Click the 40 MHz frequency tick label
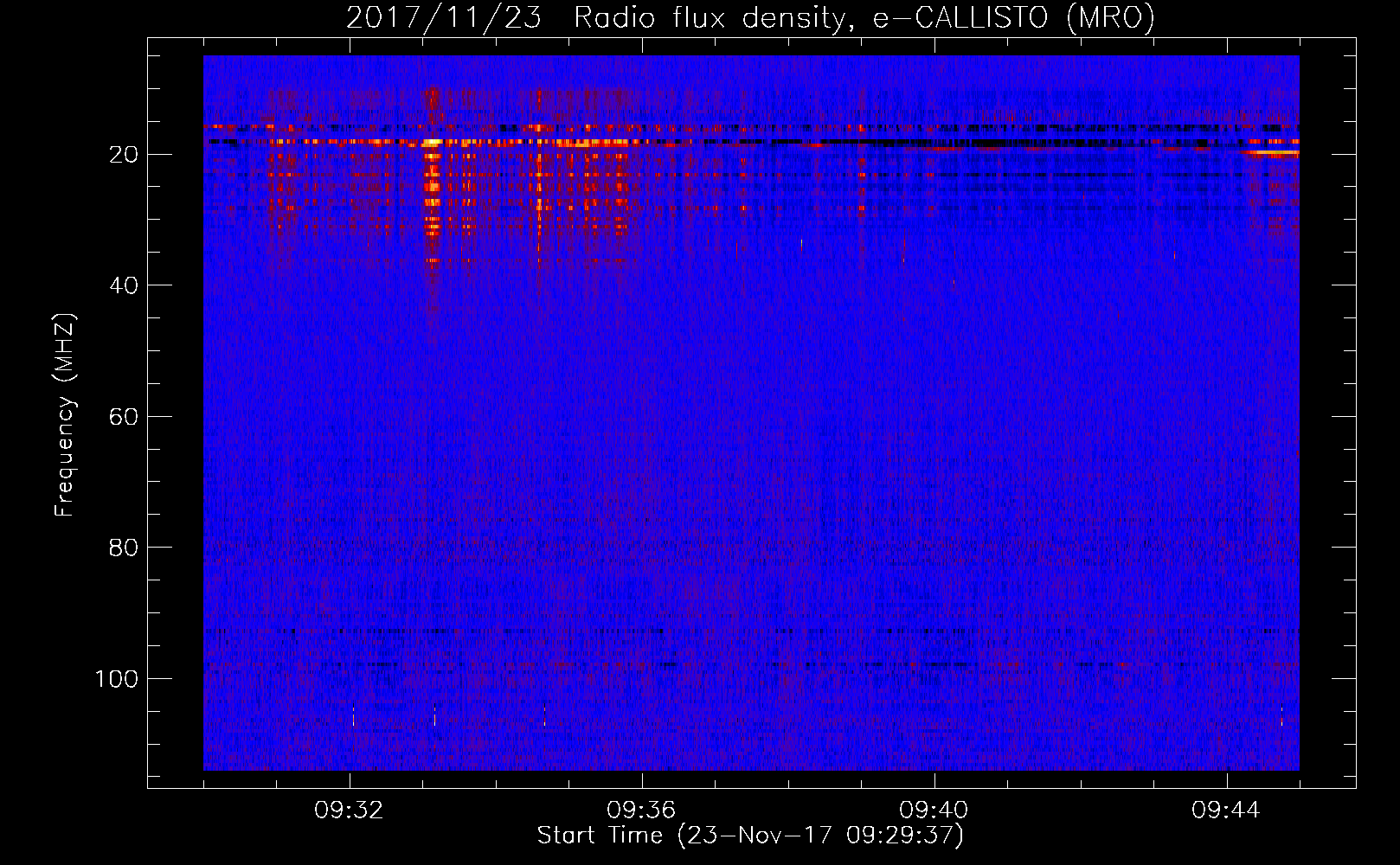 [124, 285]
